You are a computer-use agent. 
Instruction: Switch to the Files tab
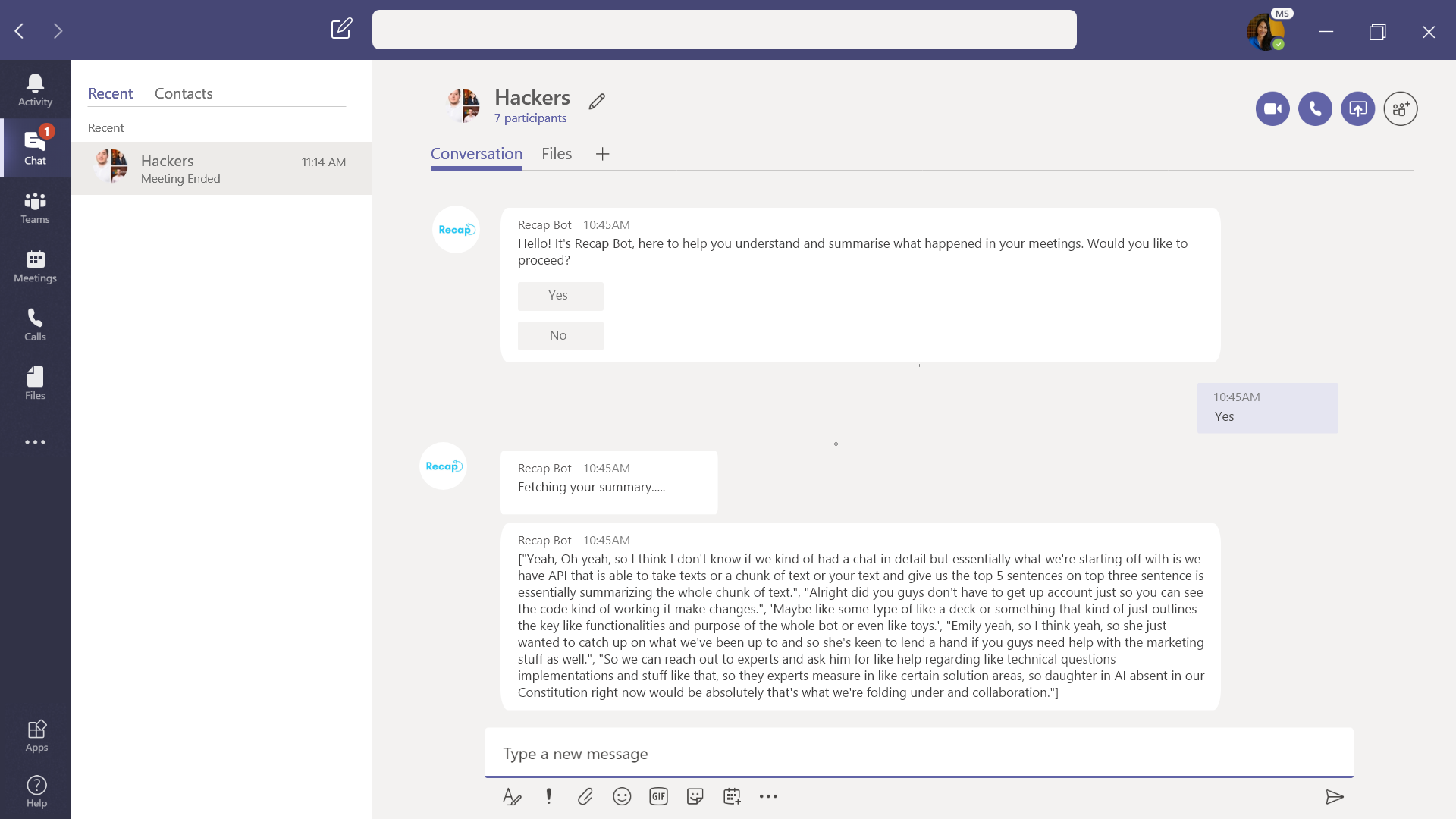click(556, 153)
